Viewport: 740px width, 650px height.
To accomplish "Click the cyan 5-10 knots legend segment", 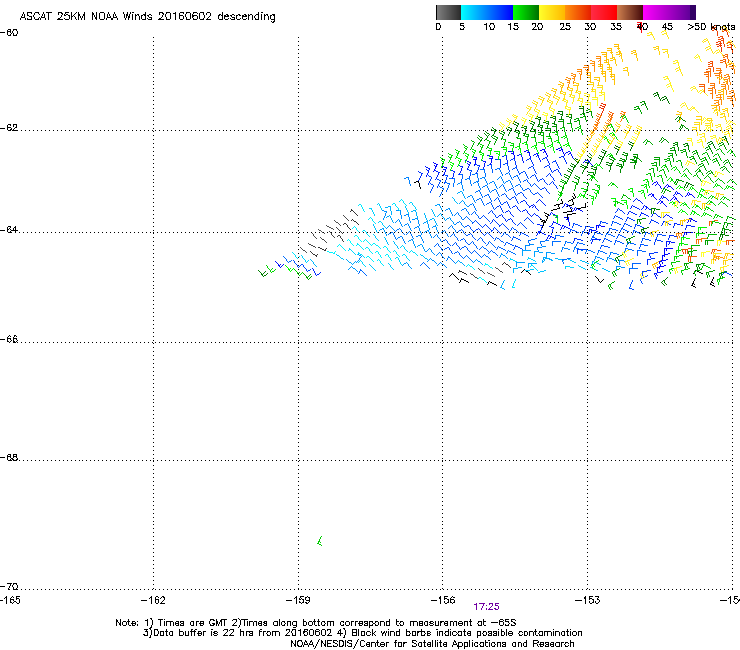I will (474, 12).
